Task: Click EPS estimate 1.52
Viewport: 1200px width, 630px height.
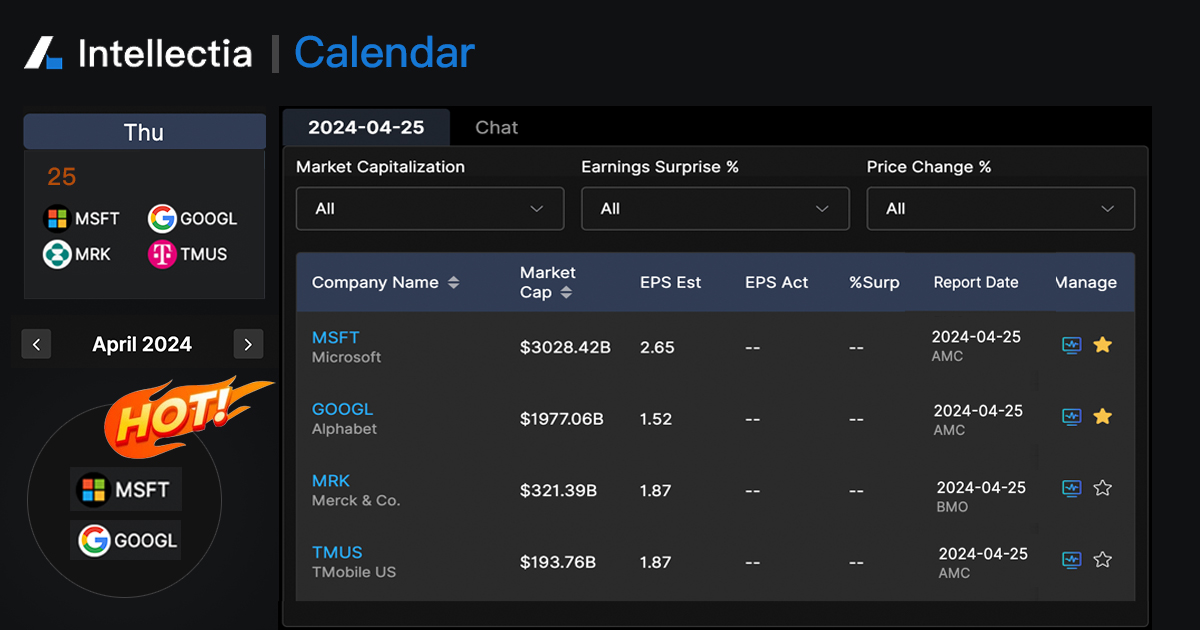Action: [656, 419]
